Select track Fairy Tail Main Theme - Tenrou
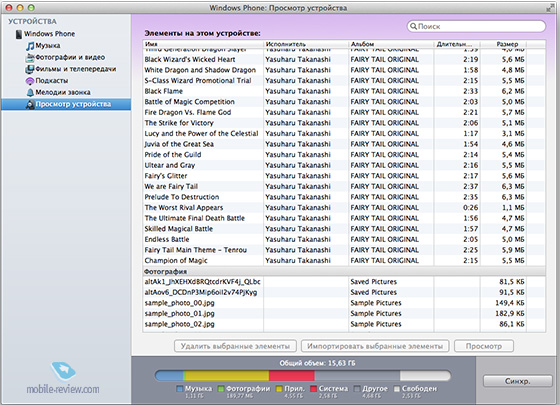The height and width of the screenshot is (405, 560). click(344, 250)
